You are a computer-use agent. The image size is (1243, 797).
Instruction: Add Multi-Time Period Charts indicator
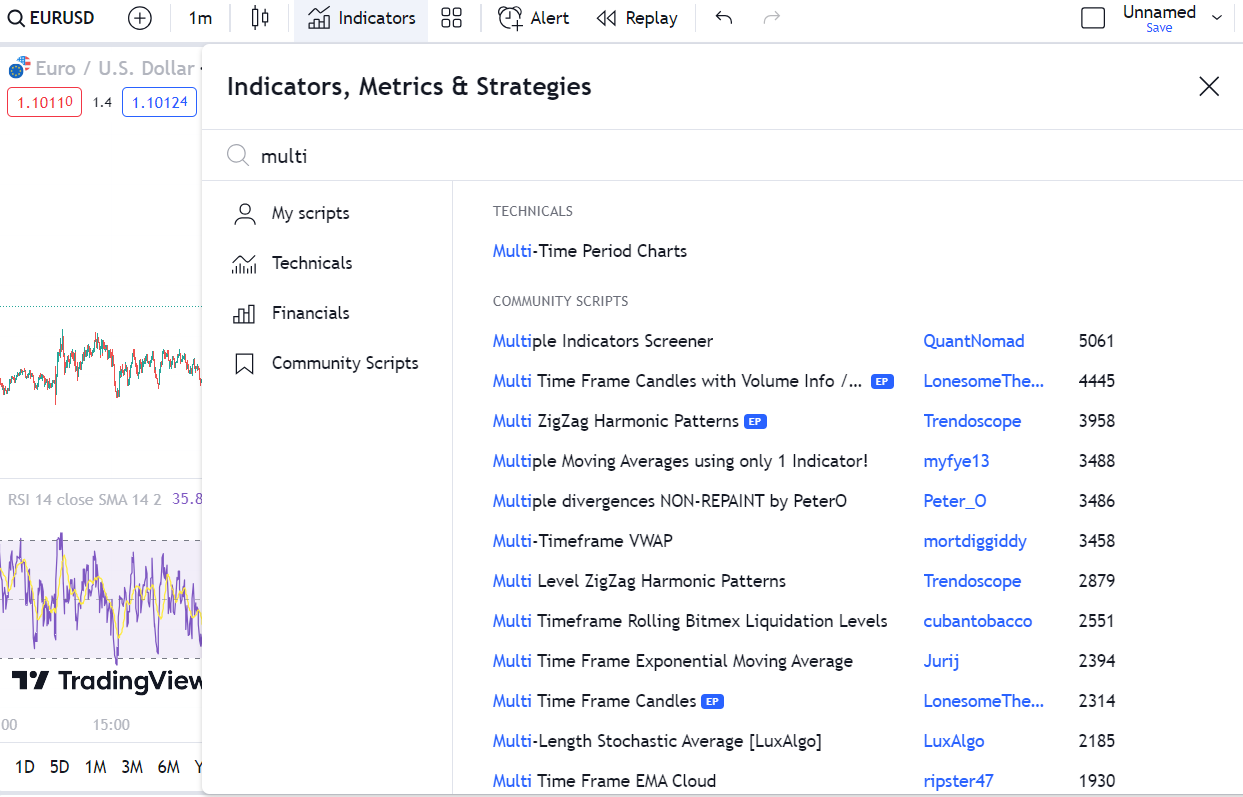[x=590, y=251]
